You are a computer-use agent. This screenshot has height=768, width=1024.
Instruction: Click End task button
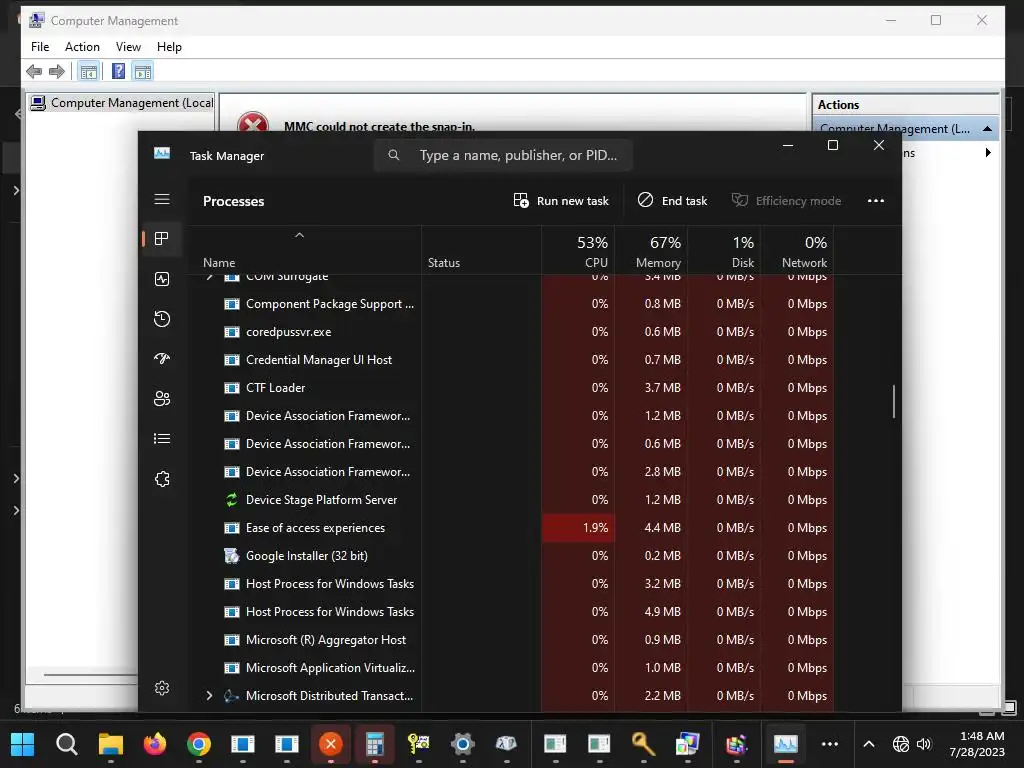673,200
